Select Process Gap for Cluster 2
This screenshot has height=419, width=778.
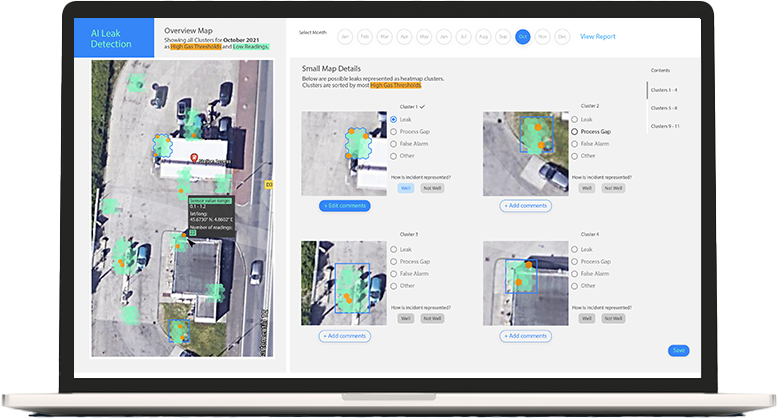pyautogui.click(x=575, y=132)
